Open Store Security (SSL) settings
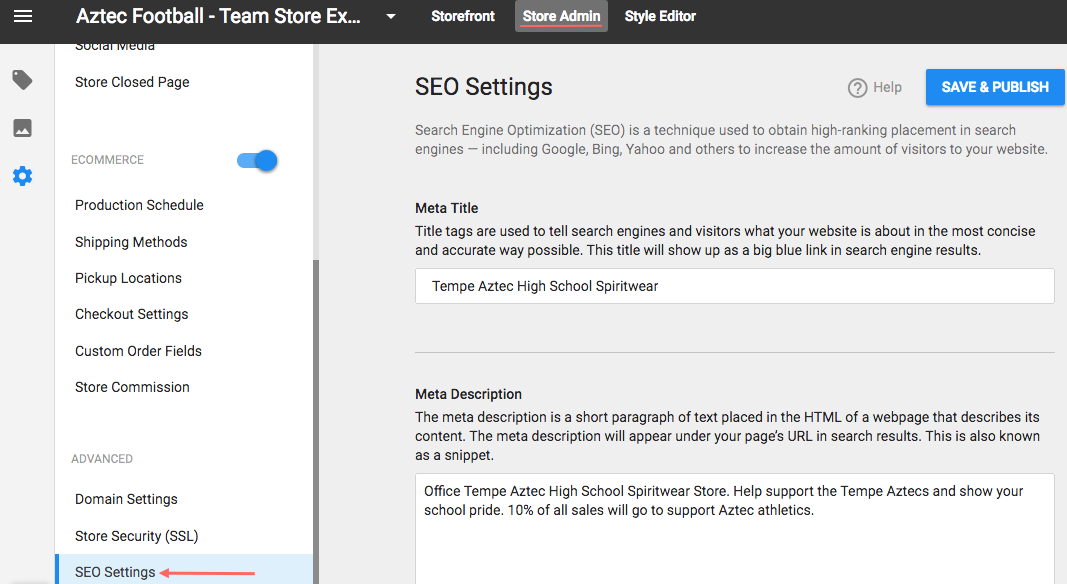The height and width of the screenshot is (584, 1067). (x=136, y=536)
